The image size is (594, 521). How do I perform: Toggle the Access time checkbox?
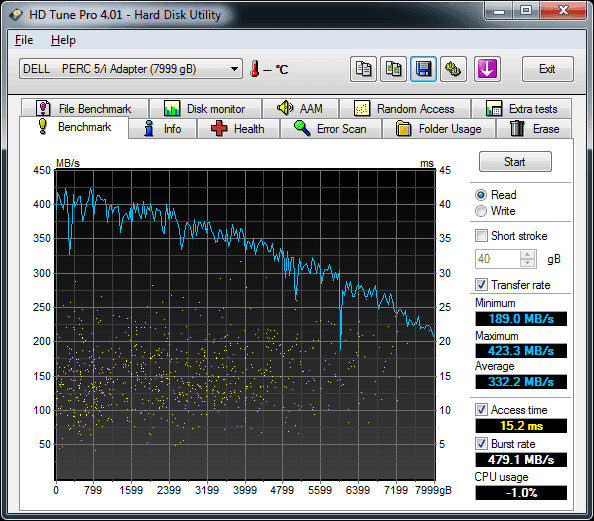click(x=481, y=410)
